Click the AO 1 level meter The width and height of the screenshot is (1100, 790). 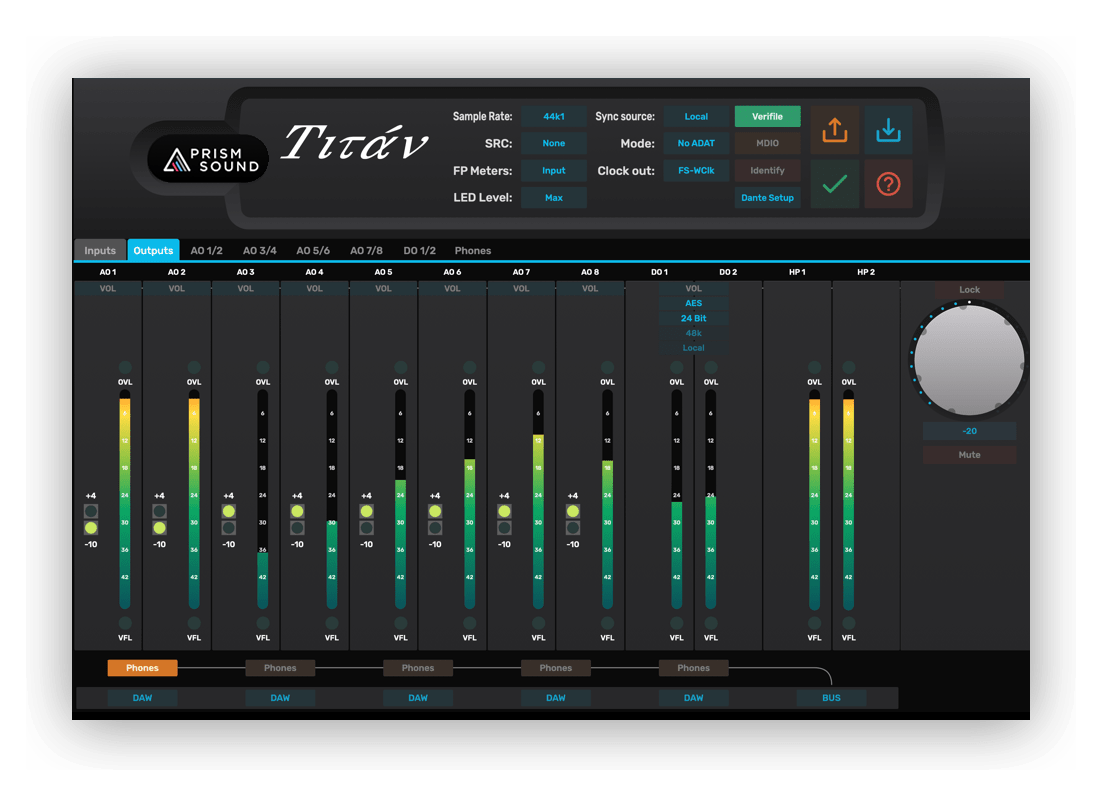pyautogui.click(x=125, y=500)
